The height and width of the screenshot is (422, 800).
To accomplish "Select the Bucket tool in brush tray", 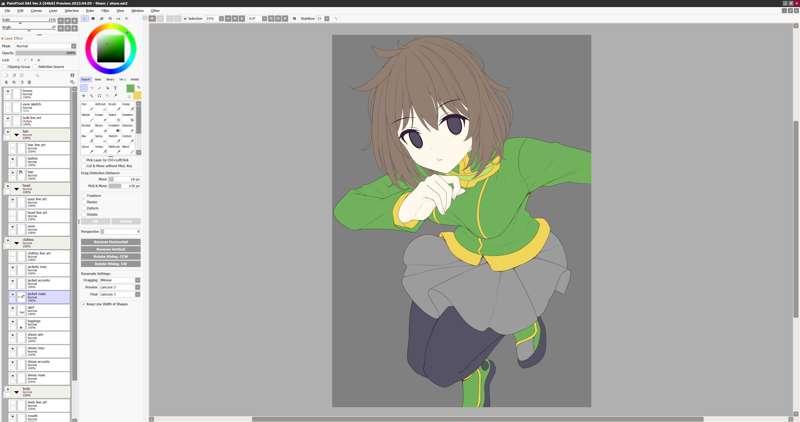I will [87, 128].
